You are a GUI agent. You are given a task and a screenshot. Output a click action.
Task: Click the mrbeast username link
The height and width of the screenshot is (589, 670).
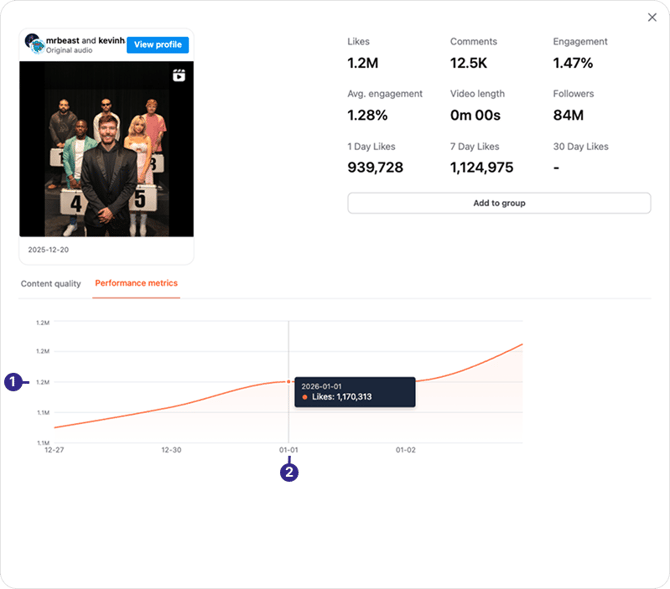click(x=66, y=40)
